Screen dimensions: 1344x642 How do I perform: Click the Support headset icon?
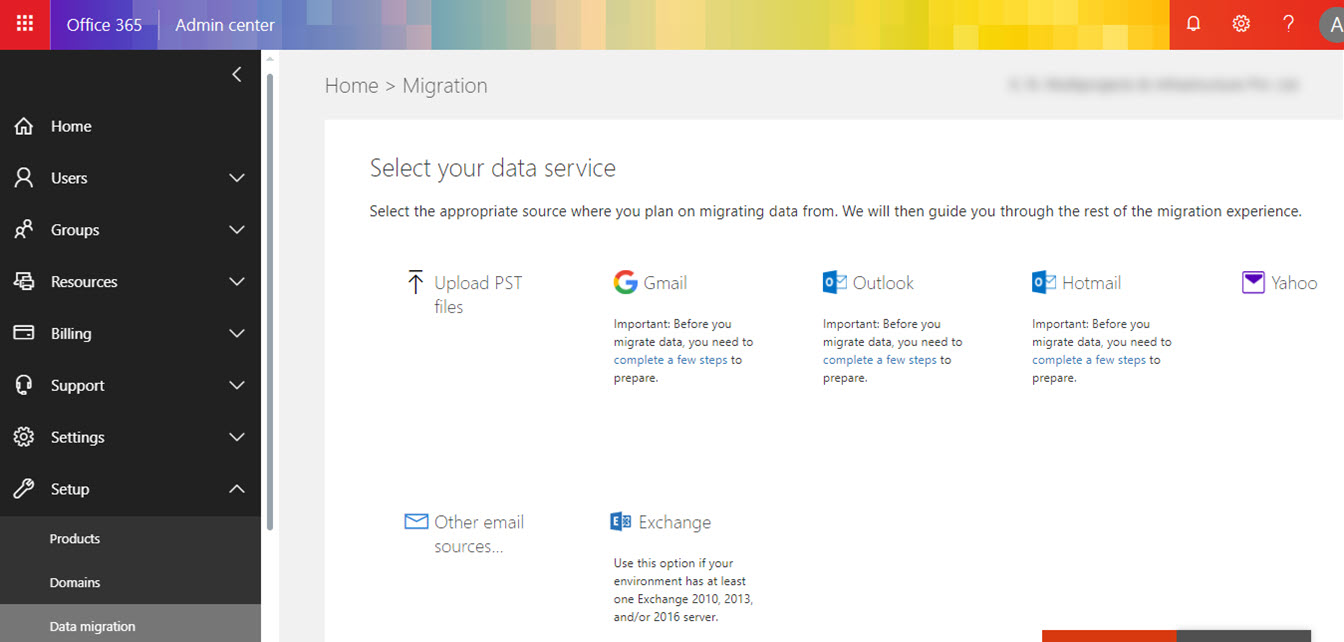click(24, 385)
